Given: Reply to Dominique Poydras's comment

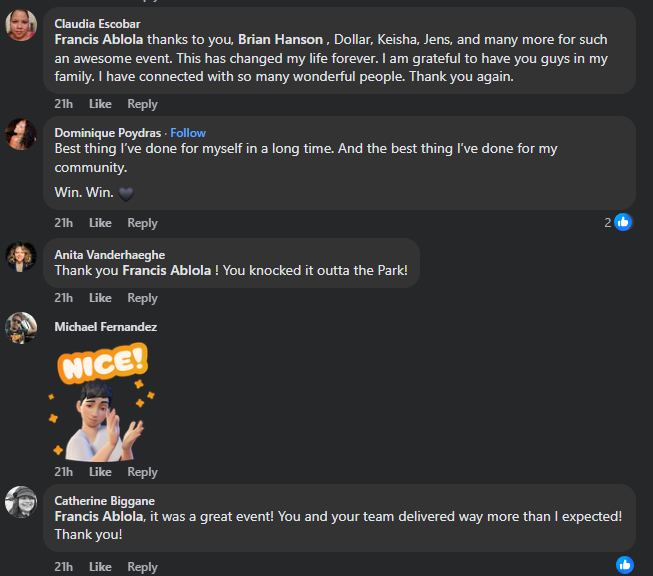Looking at the screenshot, I should coord(142,223).
